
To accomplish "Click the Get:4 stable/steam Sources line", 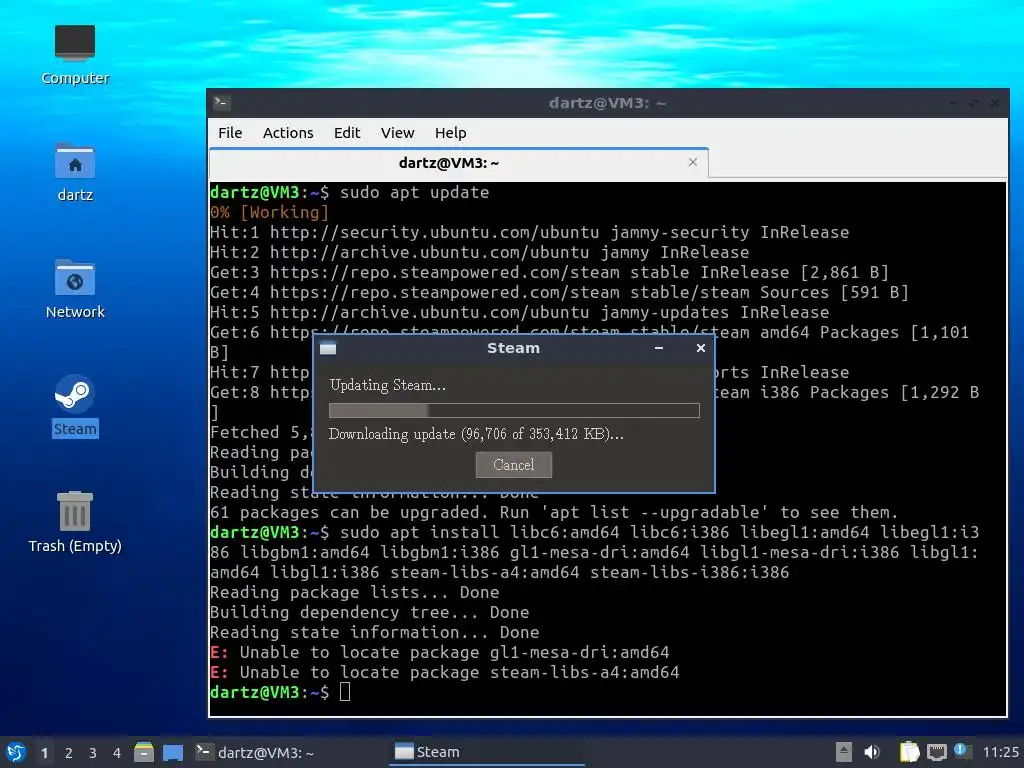I will pos(559,293).
